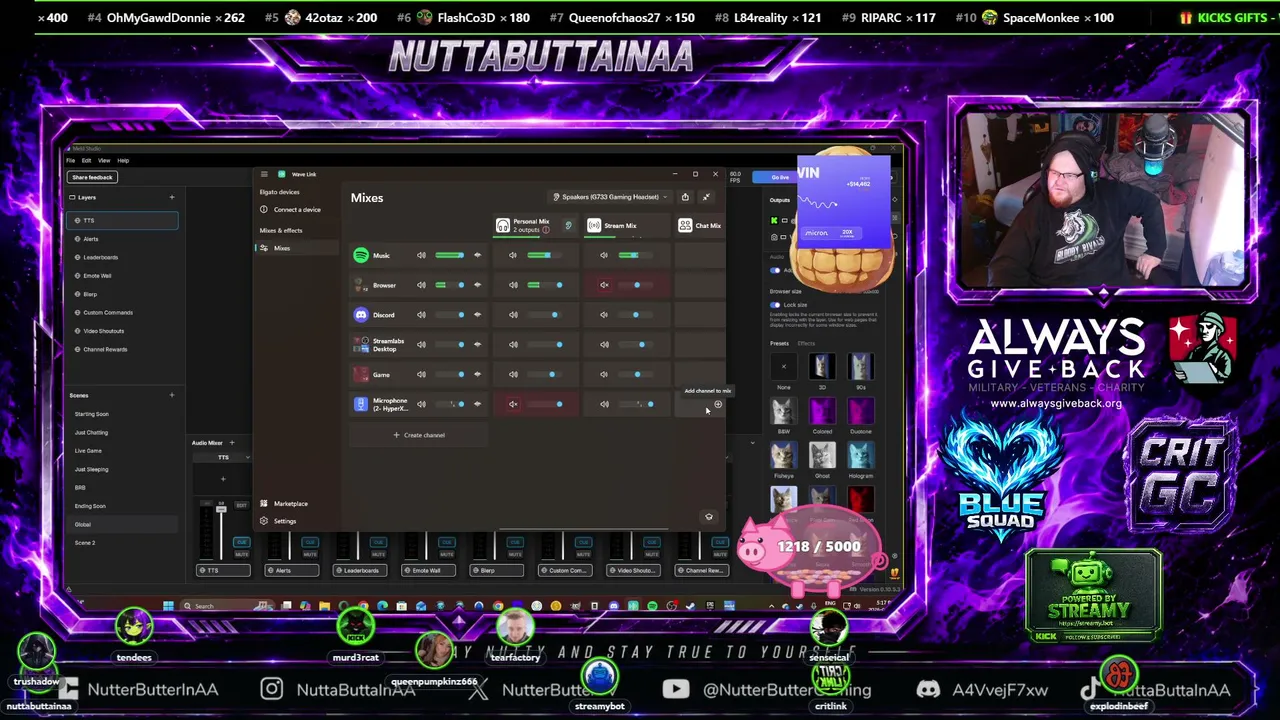Click the Windows taskbar Search box

228,605
